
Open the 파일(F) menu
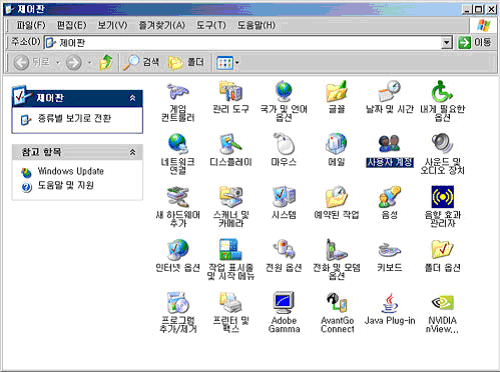[x=31, y=25]
